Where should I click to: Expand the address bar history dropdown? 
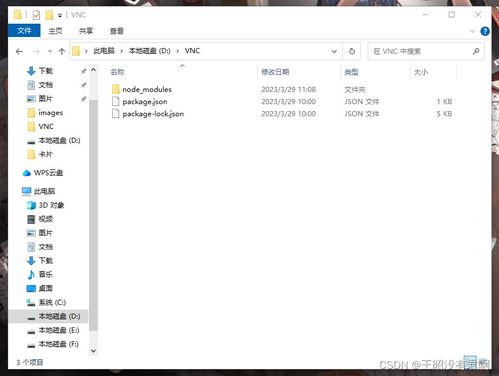coord(334,51)
